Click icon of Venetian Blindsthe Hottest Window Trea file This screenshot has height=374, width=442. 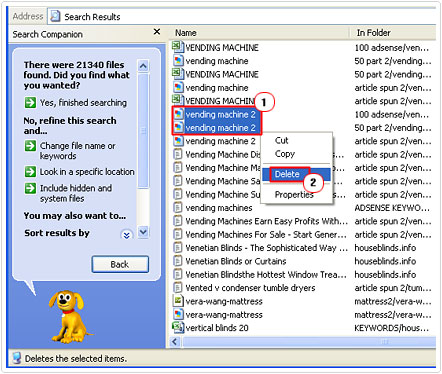(x=178, y=274)
